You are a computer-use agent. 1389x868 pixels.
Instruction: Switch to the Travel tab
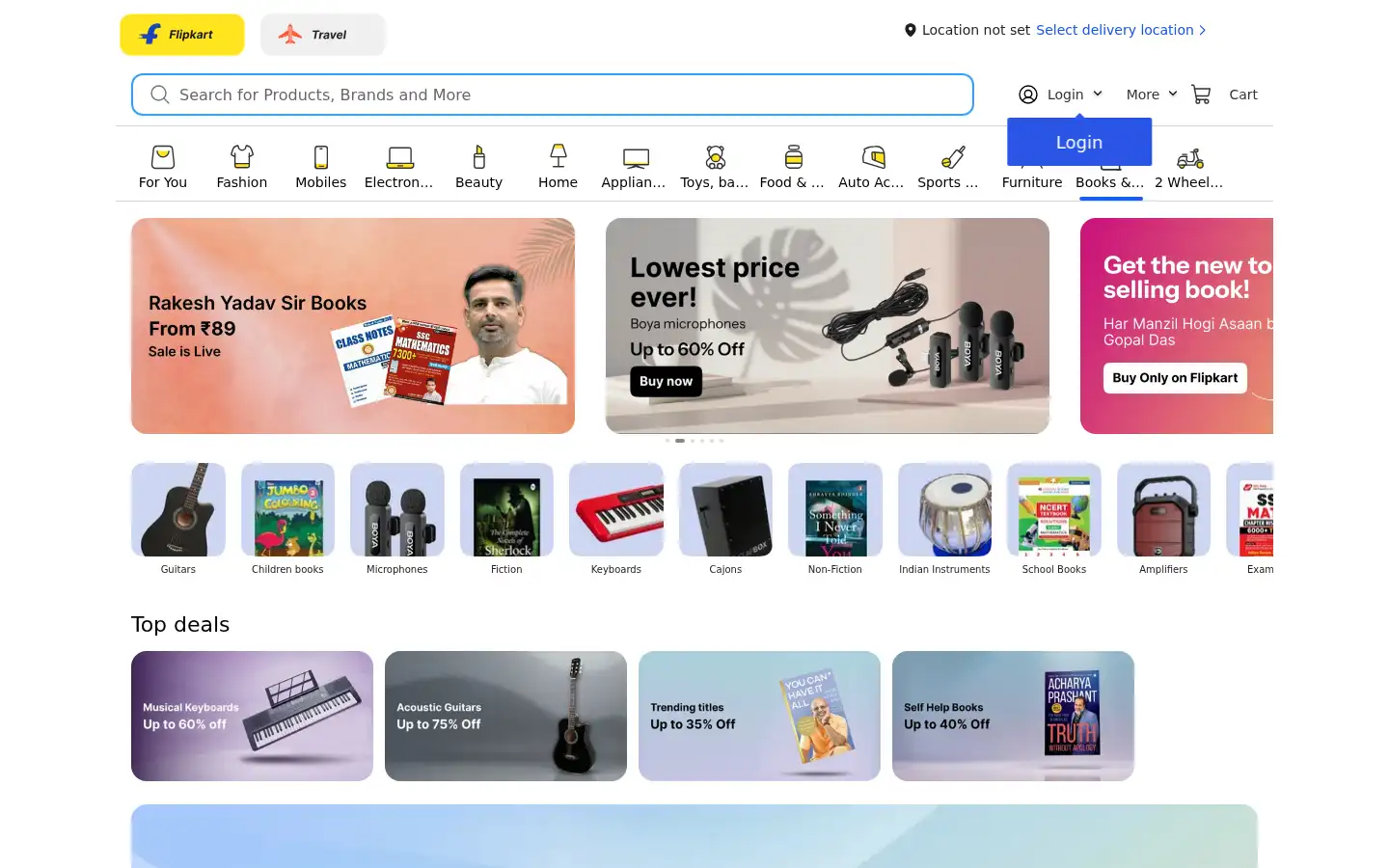[323, 35]
